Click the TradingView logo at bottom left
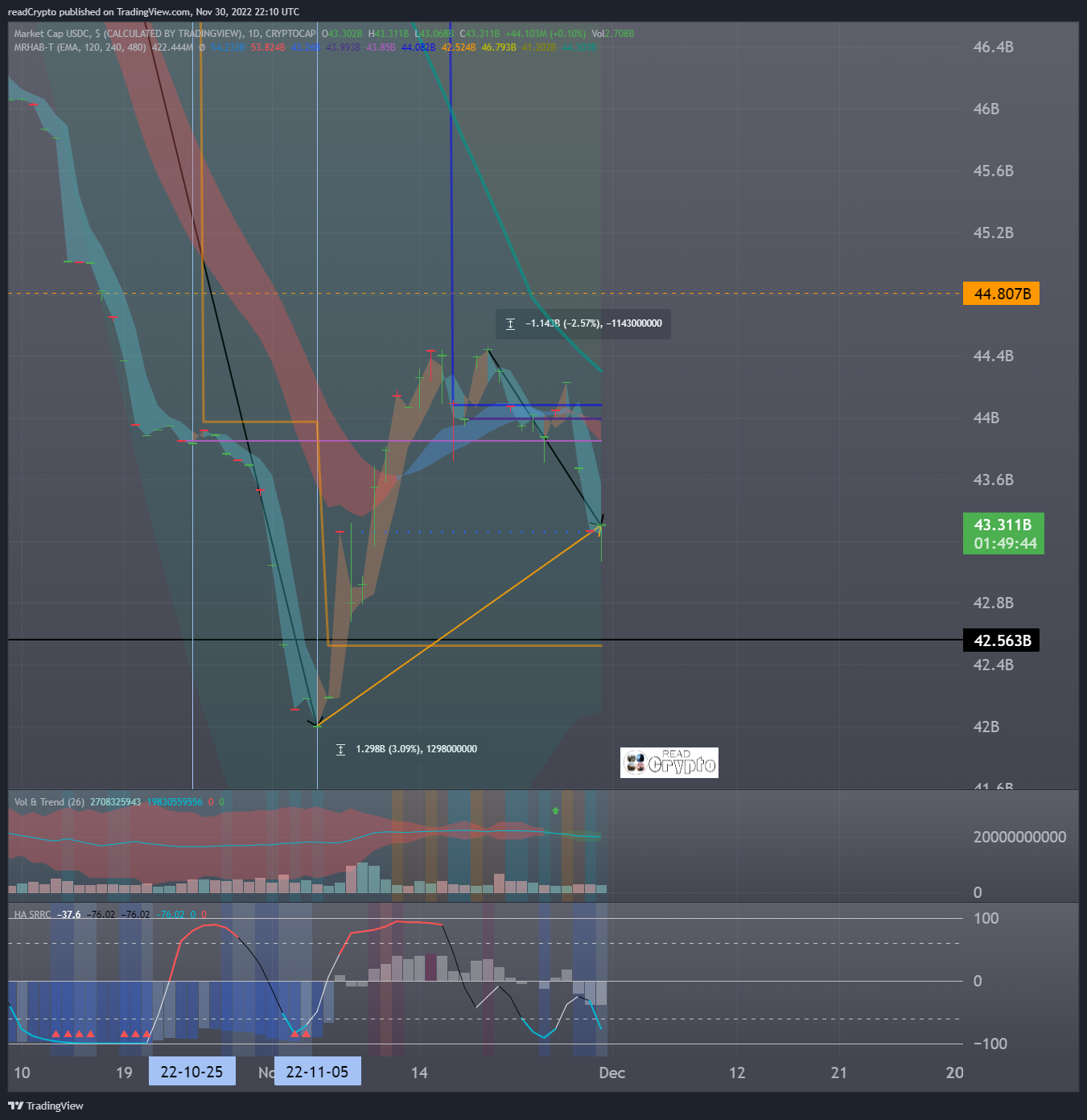 coord(46,1106)
